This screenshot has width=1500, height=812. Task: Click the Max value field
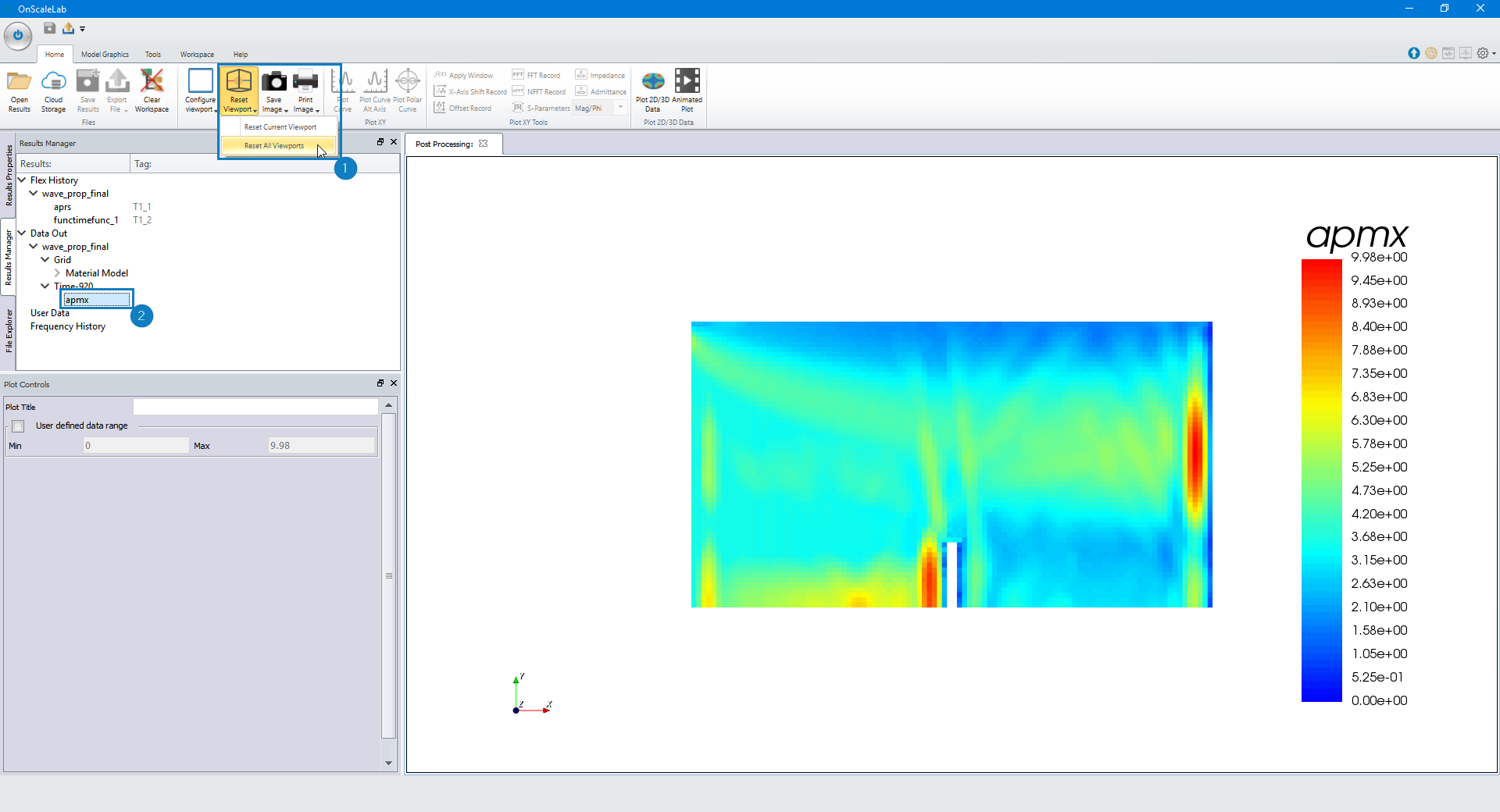[321, 446]
